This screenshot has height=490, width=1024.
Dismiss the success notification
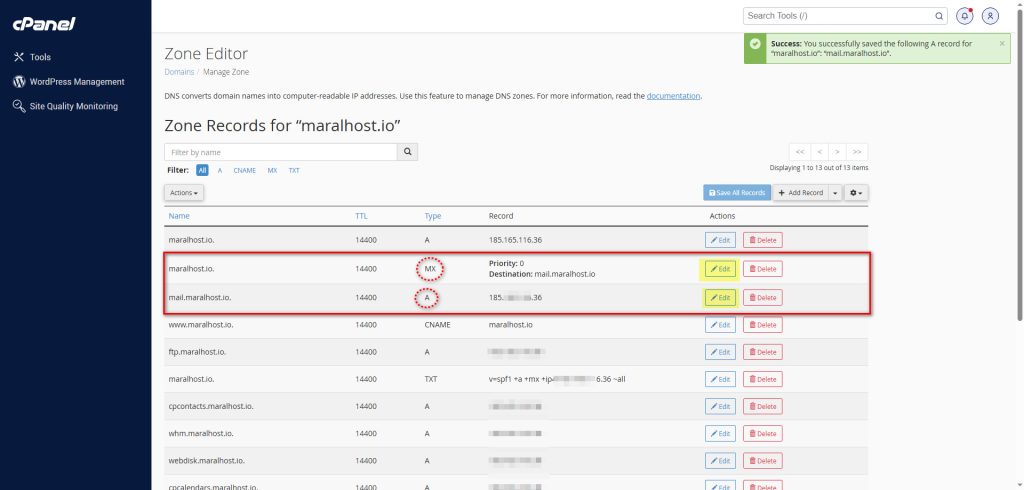click(1002, 44)
